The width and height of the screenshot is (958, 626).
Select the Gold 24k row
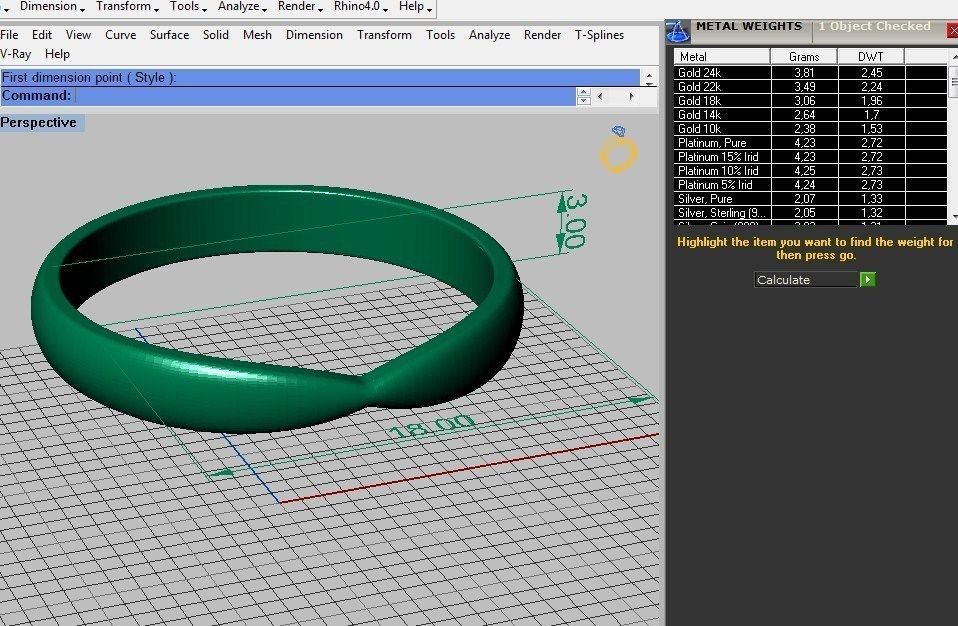click(x=811, y=73)
